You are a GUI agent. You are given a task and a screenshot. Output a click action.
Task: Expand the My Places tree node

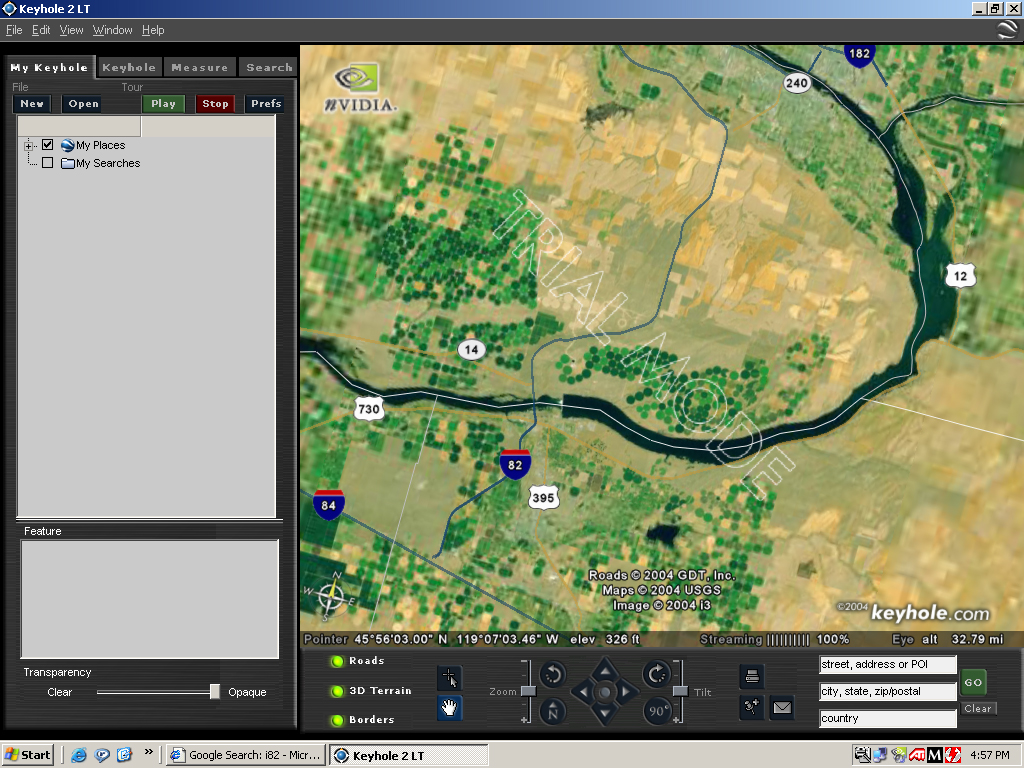tap(28, 146)
